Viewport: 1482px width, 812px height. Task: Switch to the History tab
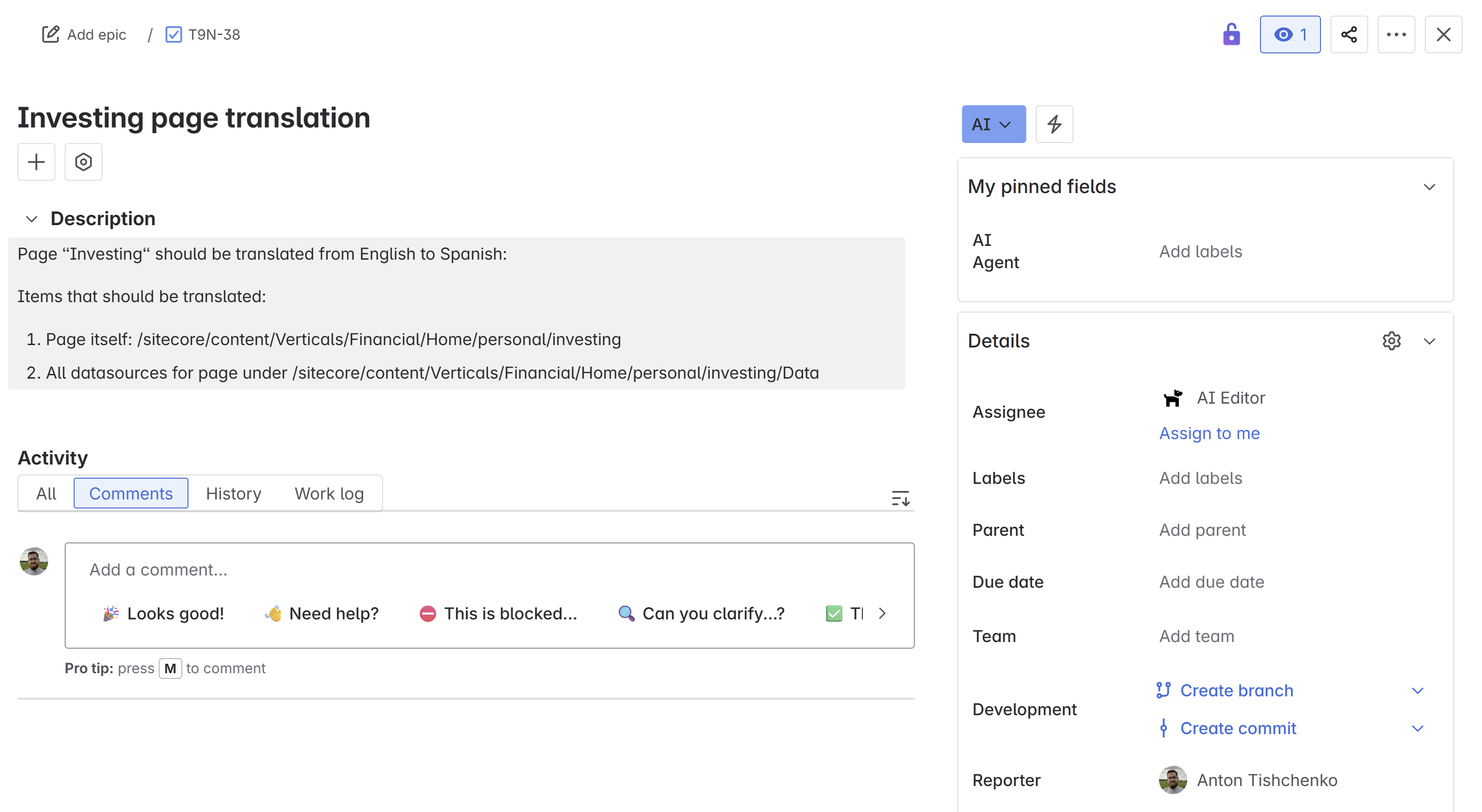pos(233,493)
